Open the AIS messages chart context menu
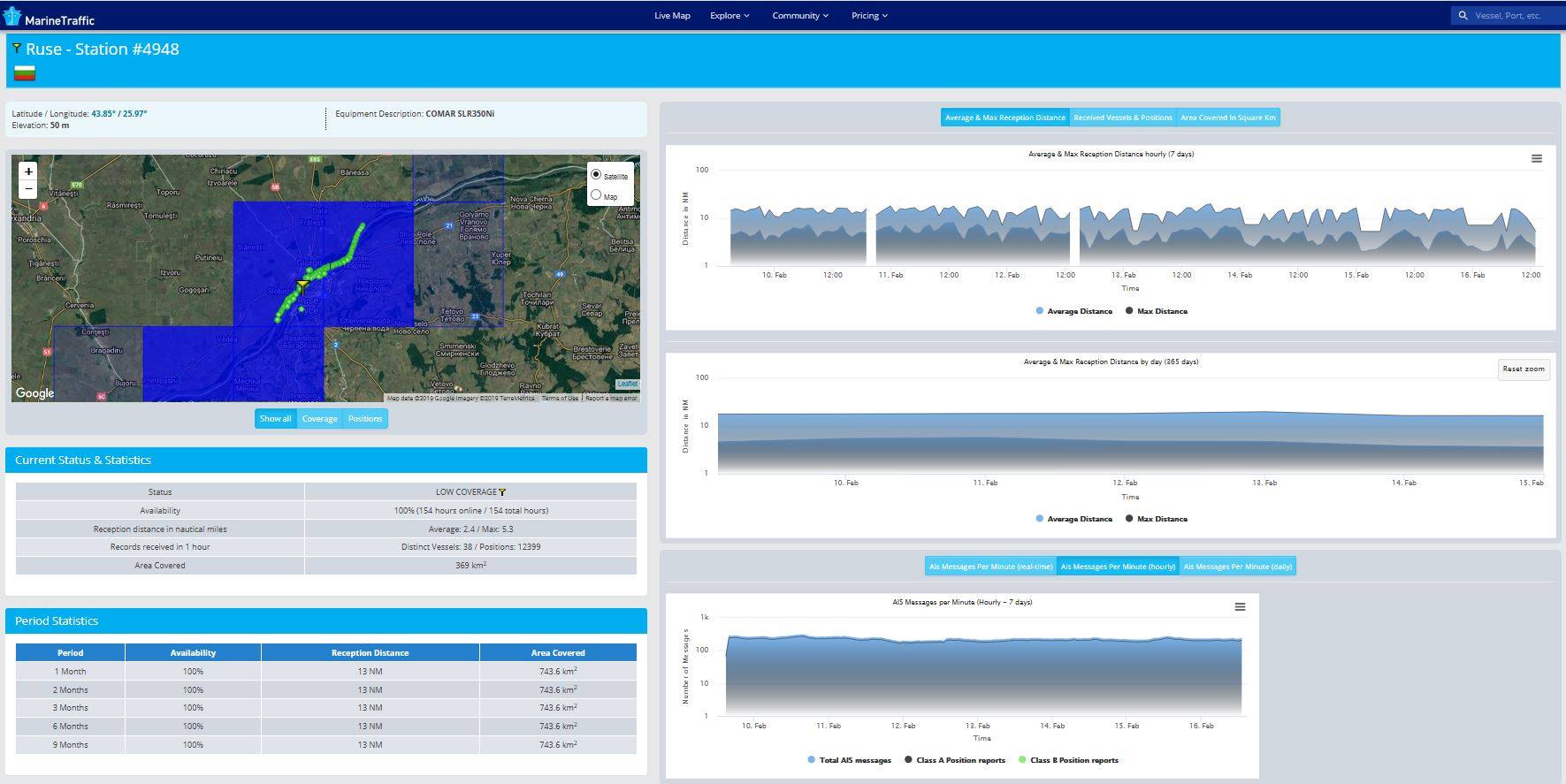Screen dimensions: 1566x784 (1240, 607)
